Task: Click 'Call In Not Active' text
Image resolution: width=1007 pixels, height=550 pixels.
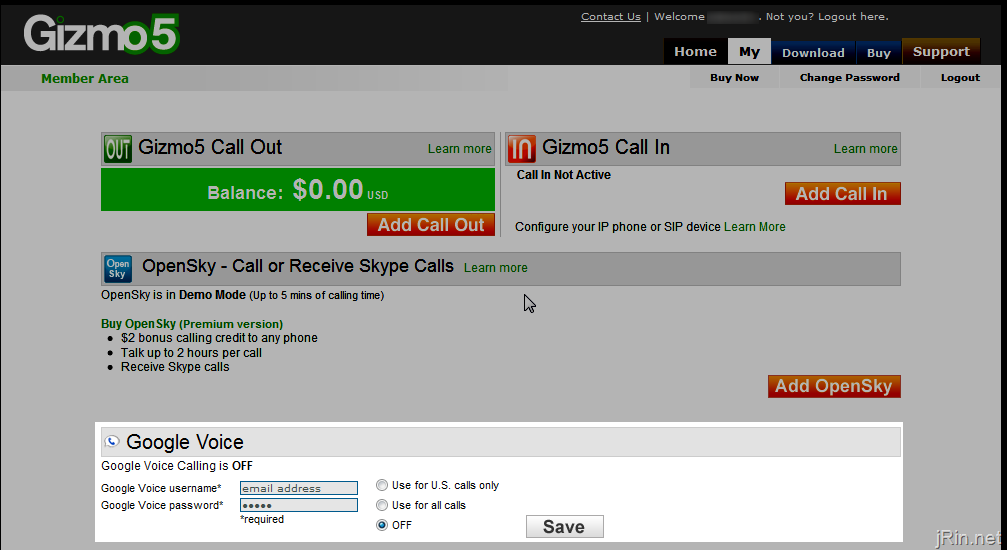Action: 564,175
